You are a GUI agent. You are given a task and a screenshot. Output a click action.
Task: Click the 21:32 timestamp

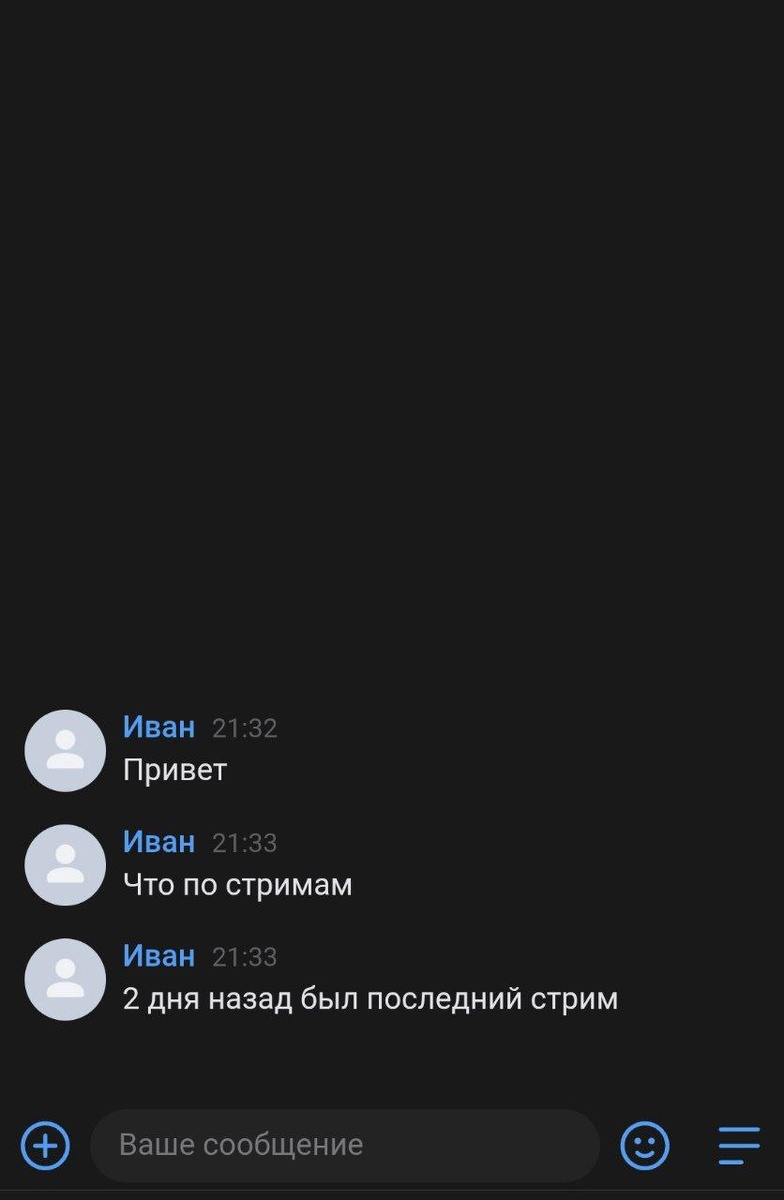pos(244,729)
